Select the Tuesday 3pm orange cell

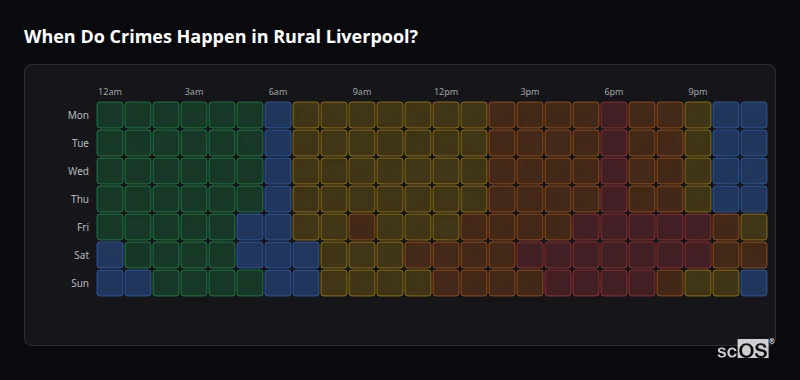pos(530,143)
